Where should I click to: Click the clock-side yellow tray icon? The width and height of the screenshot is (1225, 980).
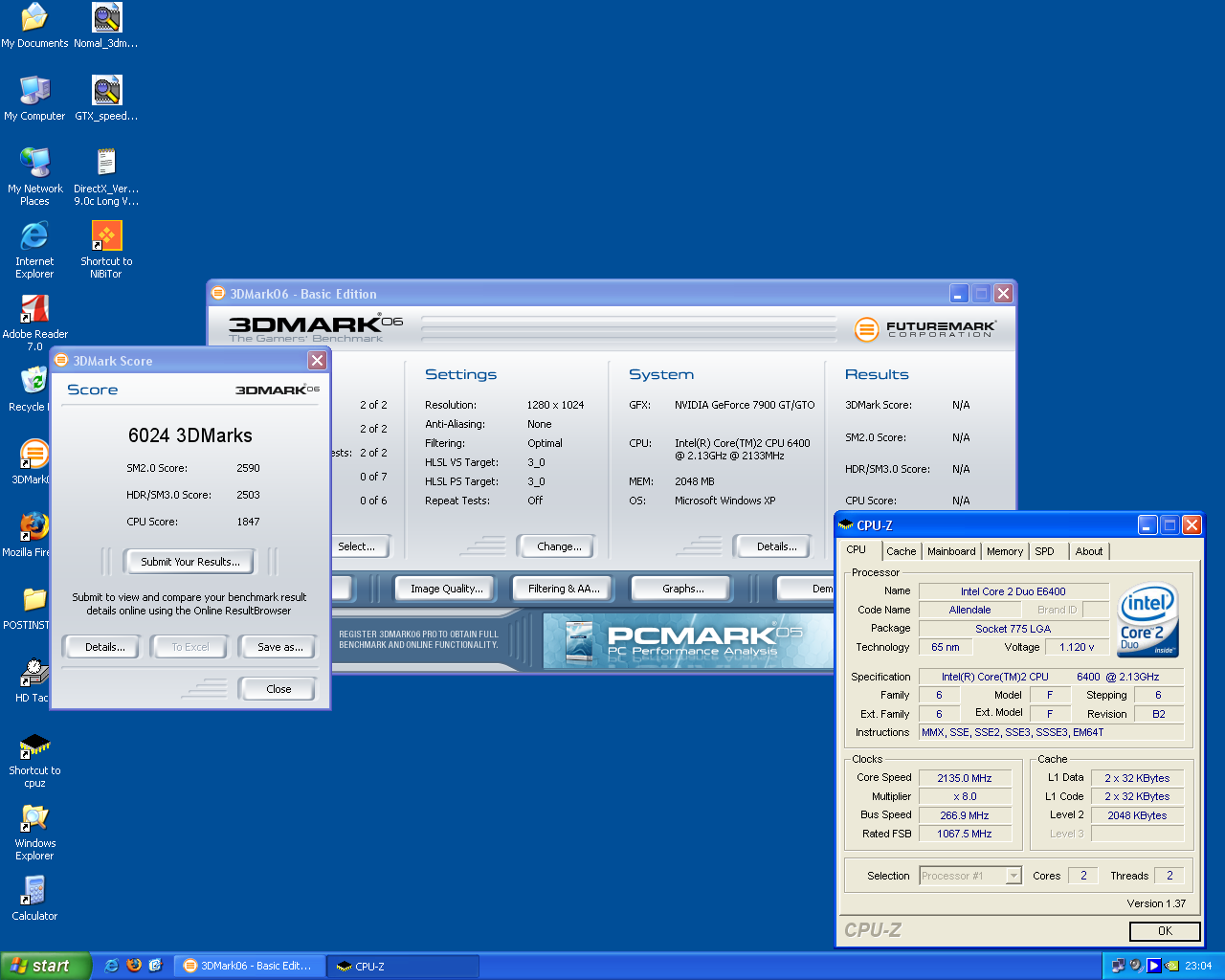click(1172, 966)
